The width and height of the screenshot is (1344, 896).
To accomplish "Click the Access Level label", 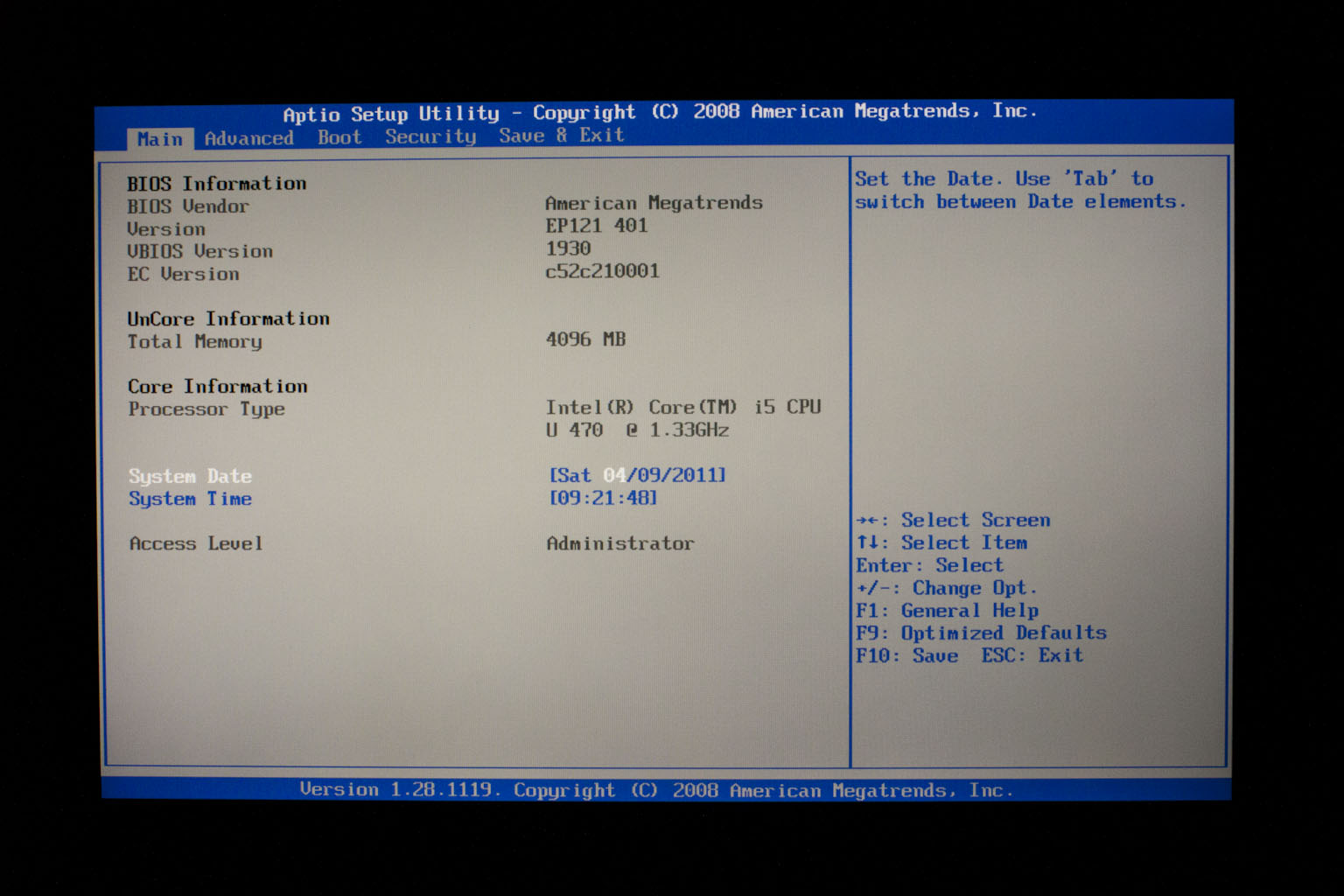I will pyautogui.click(x=196, y=543).
